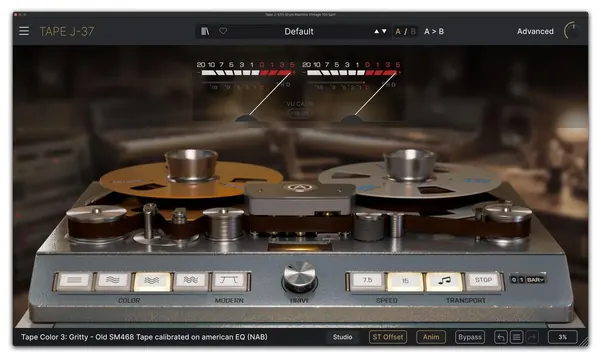The image size is (601, 360).
Task: Set tape speed to 15
Action: [x=406, y=281]
